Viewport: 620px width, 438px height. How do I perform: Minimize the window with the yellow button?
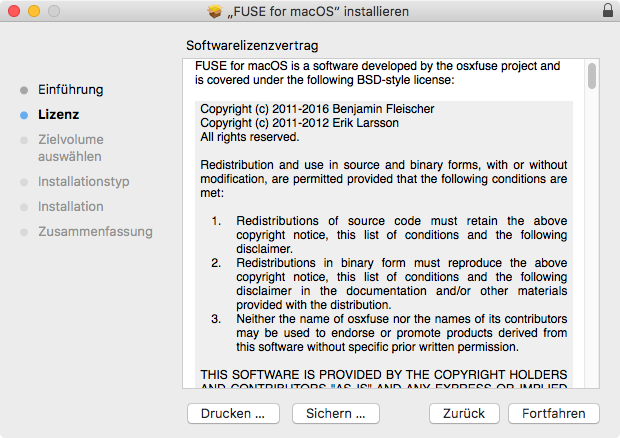tap(33, 11)
